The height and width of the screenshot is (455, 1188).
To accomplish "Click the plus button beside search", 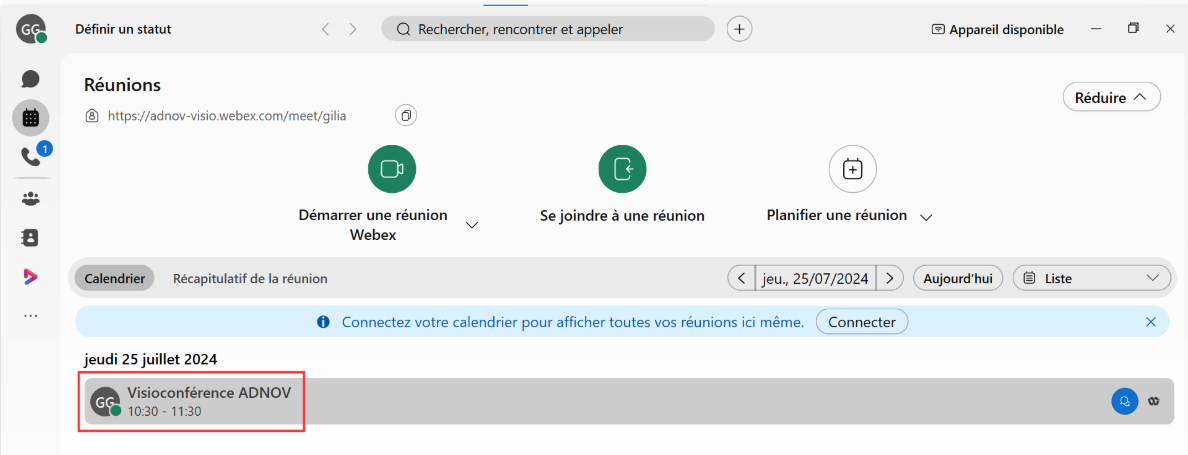I will coord(739,30).
